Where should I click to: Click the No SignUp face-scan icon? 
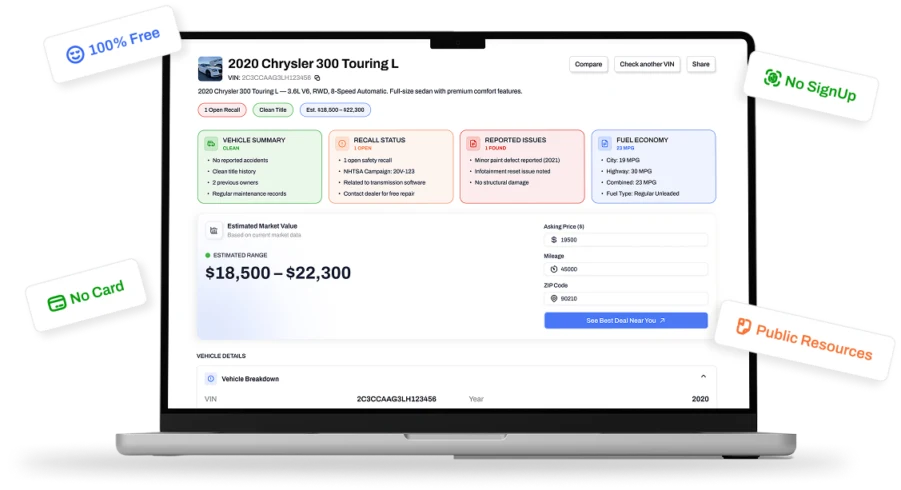pyautogui.click(x=772, y=78)
